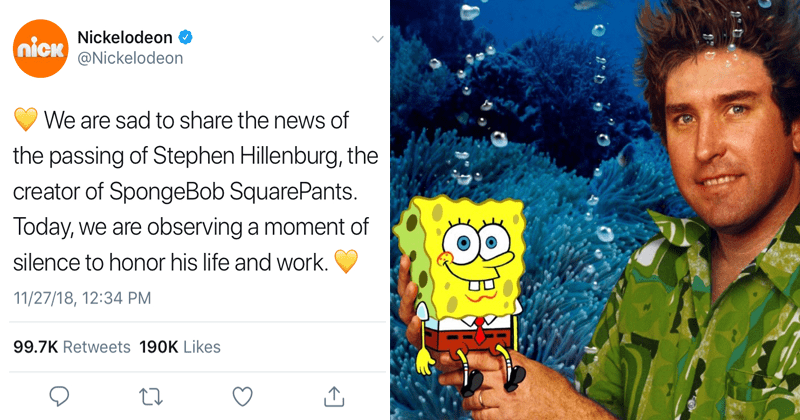Image resolution: width=800 pixels, height=420 pixels.
Task: Click the blue verified checkmark badge
Action: [185, 37]
